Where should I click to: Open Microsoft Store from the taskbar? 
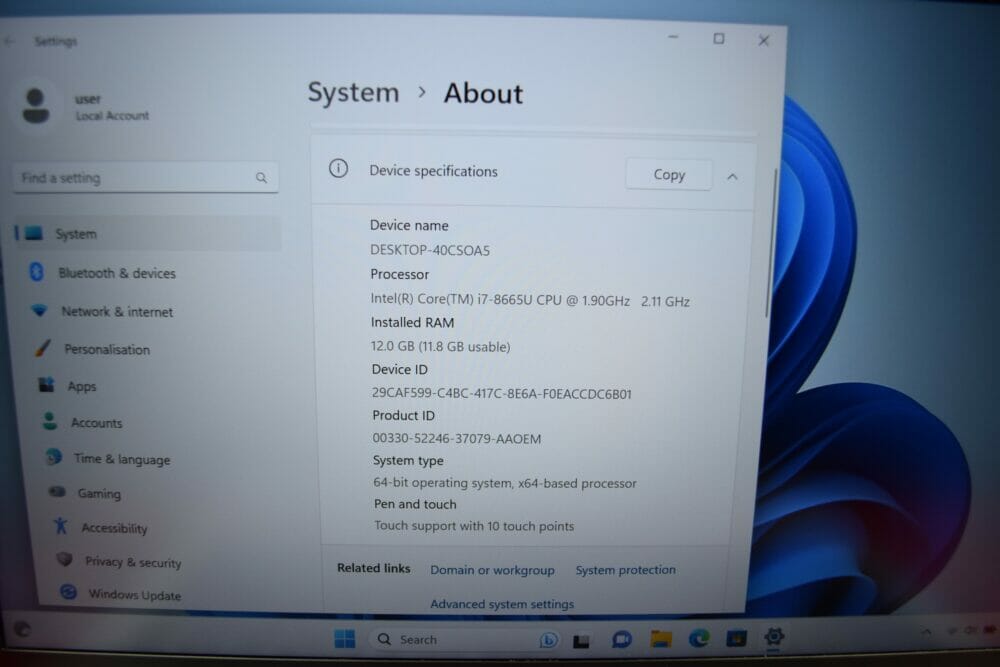736,638
